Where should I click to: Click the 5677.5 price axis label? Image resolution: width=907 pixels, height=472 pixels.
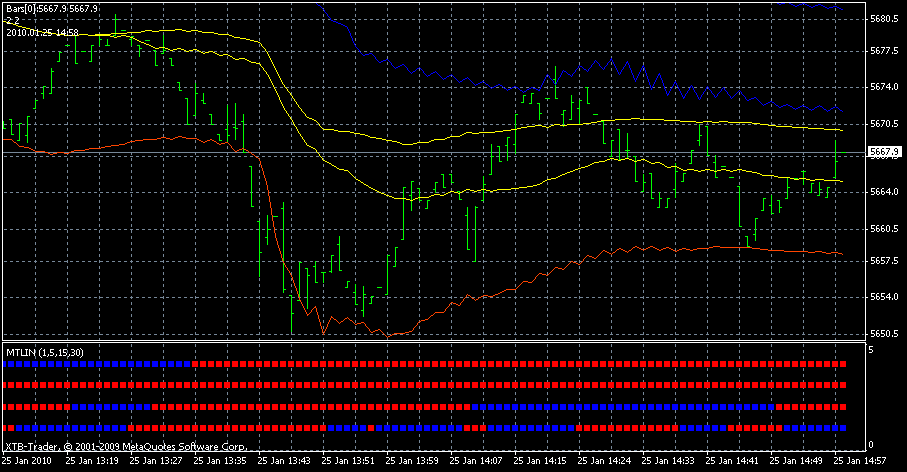(884, 51)
